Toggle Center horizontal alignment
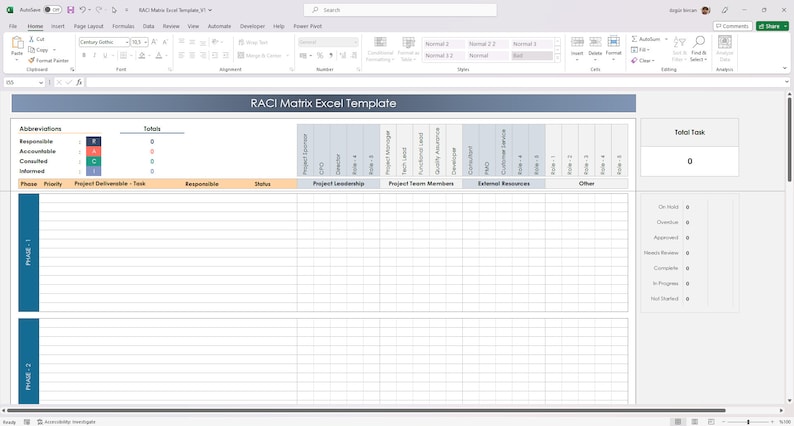Screen dimensions: 794x426 [192, 55]
